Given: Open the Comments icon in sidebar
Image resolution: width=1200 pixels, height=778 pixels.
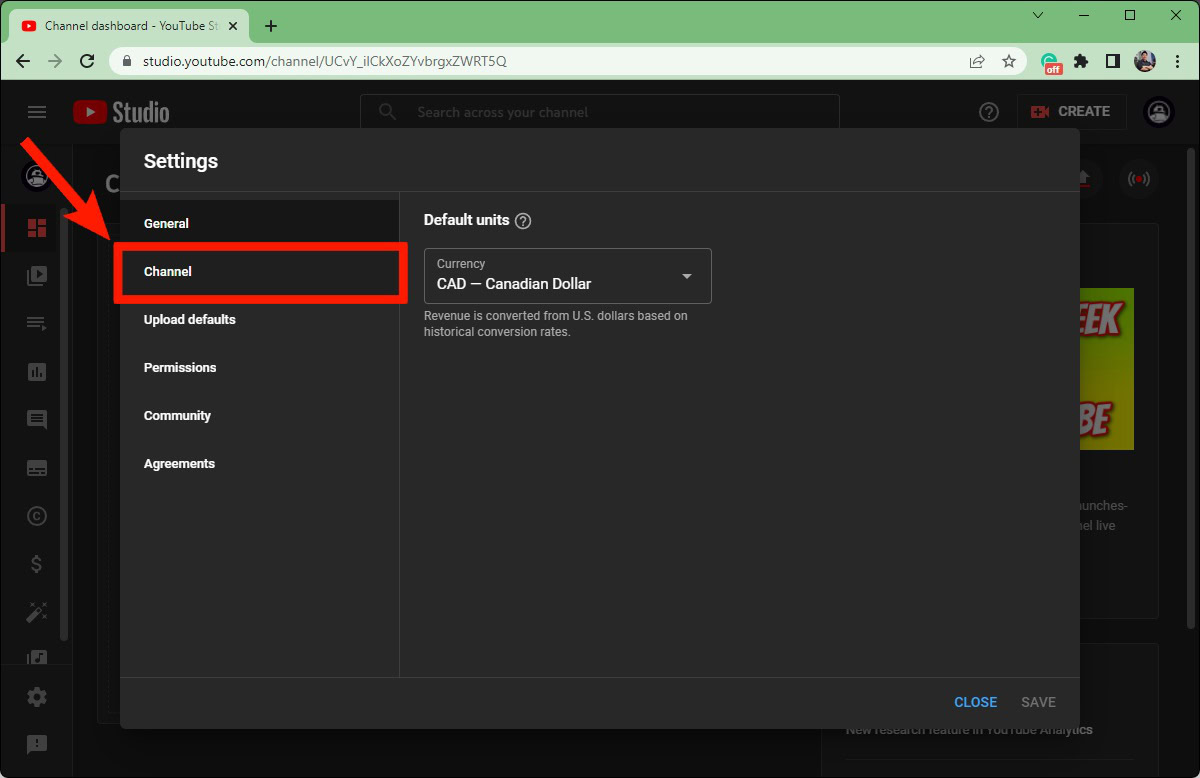Looking at the screenshot, I should pyautogui.click(x=37, y=420).
